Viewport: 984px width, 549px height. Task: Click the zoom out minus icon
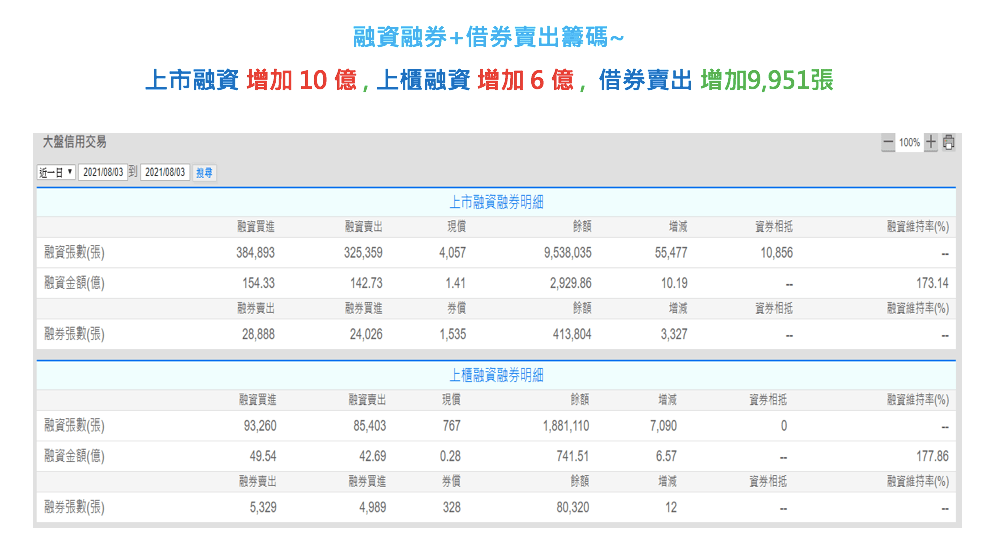(x=888, y=143)
